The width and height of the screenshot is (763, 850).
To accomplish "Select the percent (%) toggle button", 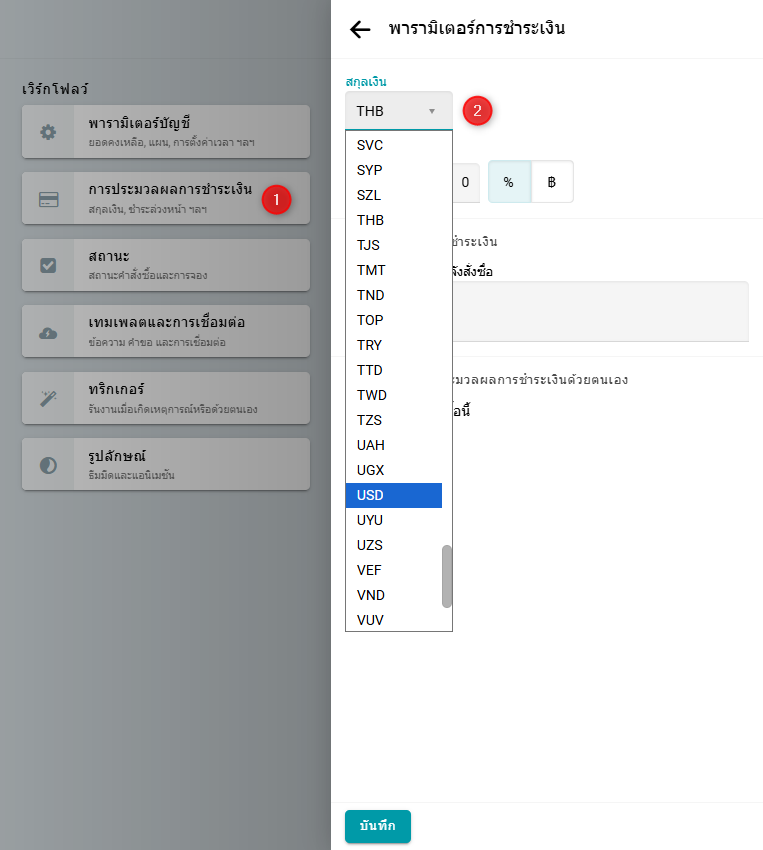I will click(509, 182).
